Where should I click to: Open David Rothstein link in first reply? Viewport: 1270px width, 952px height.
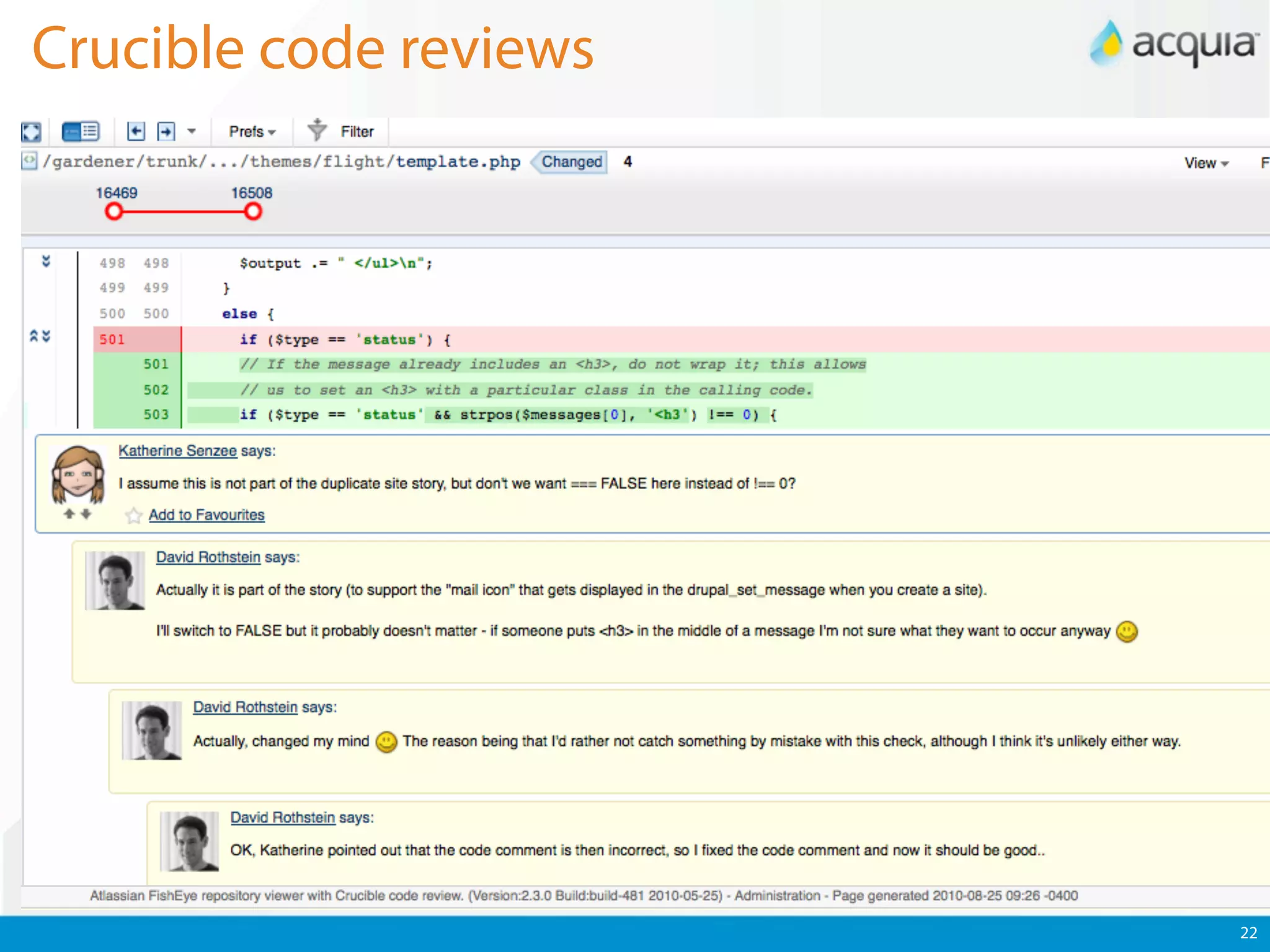(208, 557)
